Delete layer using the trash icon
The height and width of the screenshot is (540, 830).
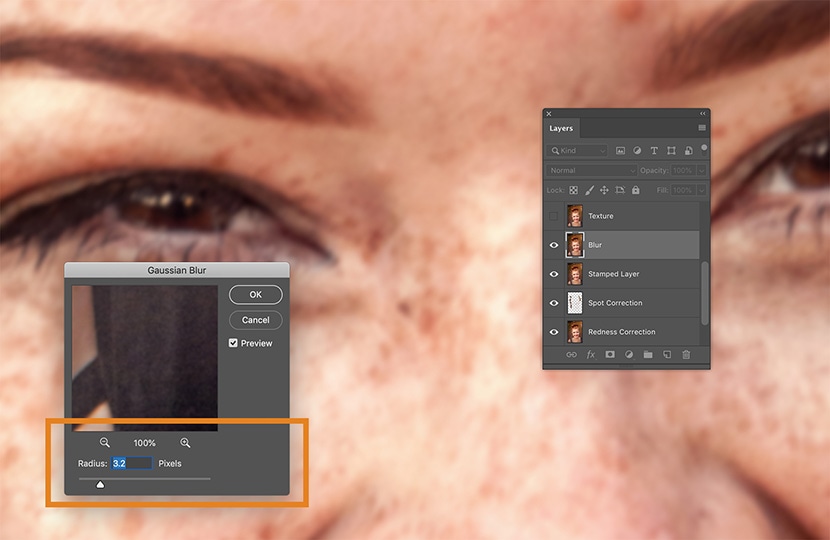point(686,354)
